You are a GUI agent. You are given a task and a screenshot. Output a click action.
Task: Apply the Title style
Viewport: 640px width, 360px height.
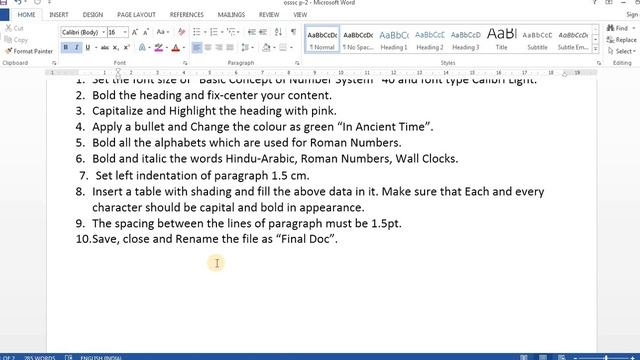[x=502, y=40]
